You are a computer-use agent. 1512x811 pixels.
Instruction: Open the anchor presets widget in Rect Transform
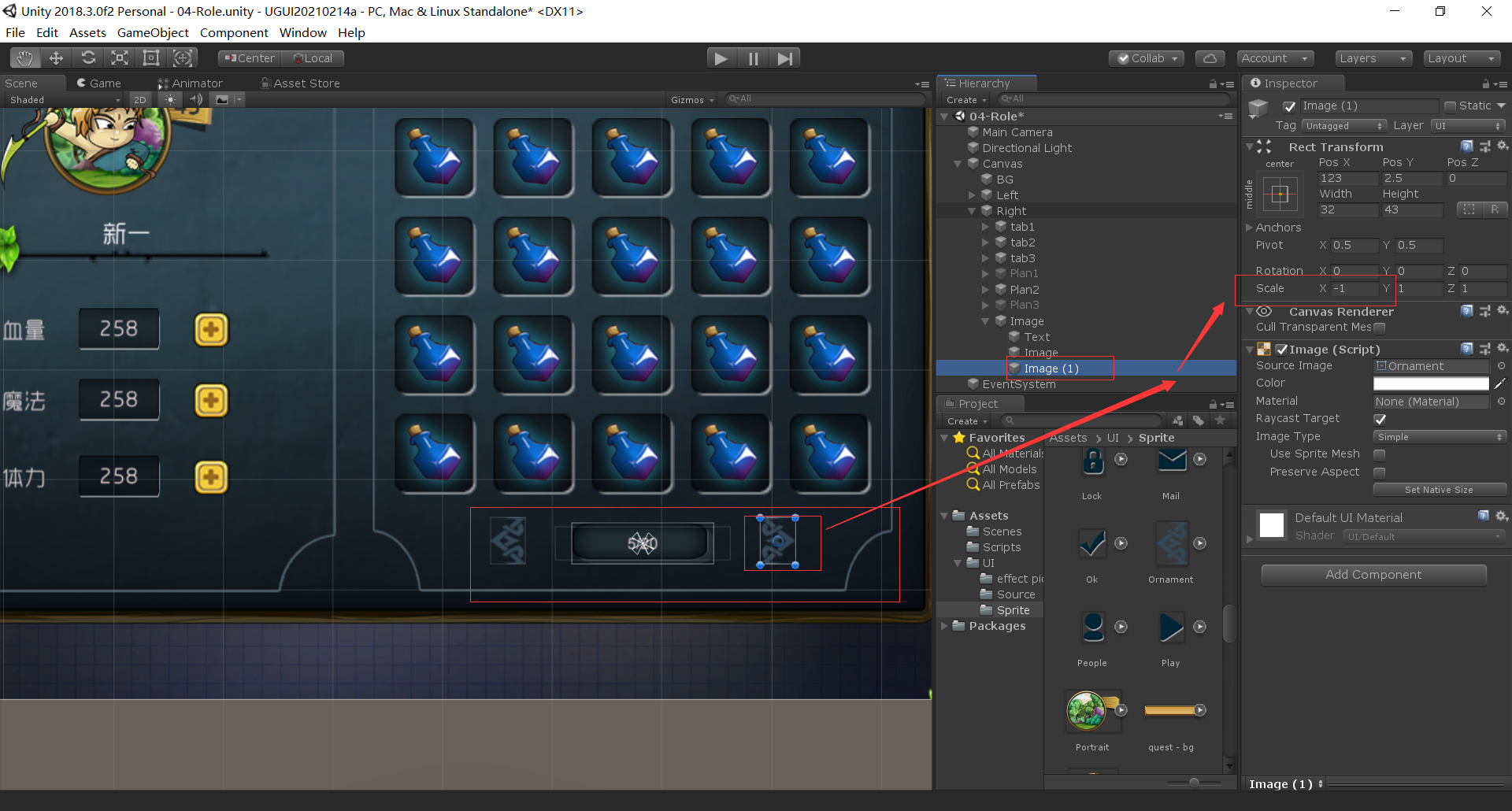pos(1281,194)
